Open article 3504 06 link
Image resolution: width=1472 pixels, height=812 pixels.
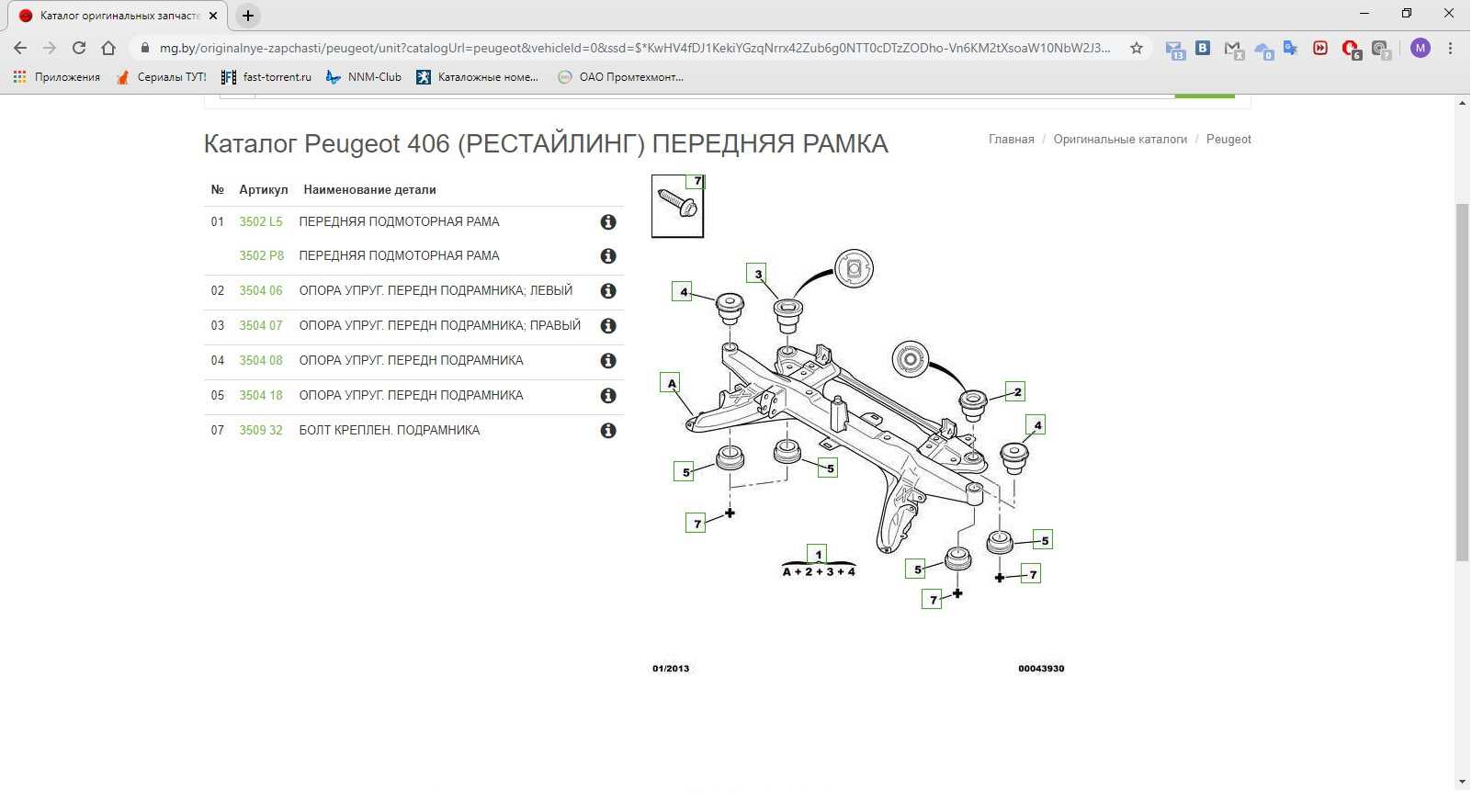pyautogui.click(x=261, y=290)
